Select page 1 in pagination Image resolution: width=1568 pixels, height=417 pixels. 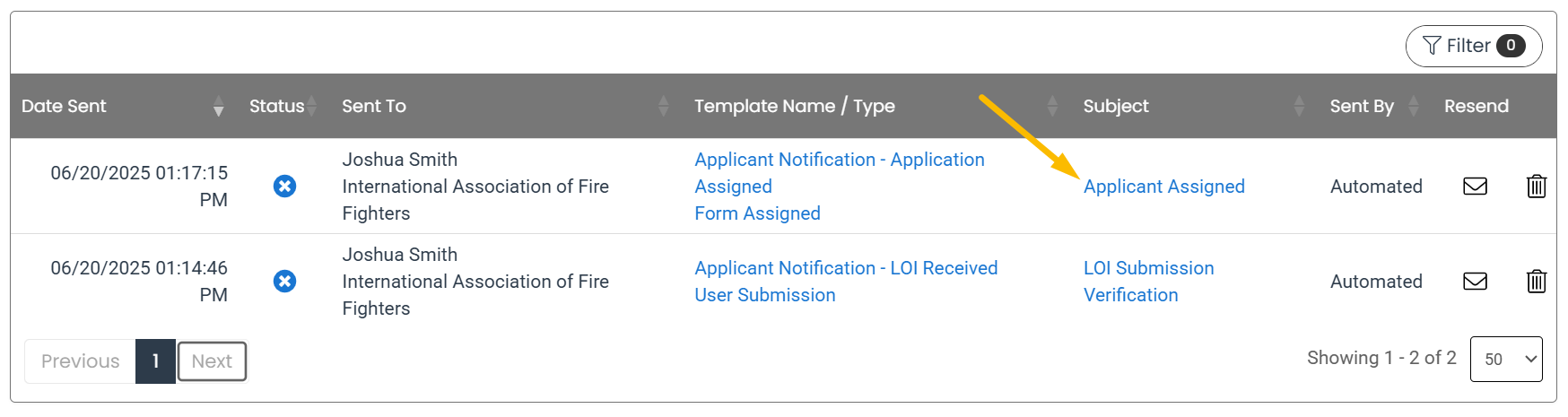[x=155, y=361]
